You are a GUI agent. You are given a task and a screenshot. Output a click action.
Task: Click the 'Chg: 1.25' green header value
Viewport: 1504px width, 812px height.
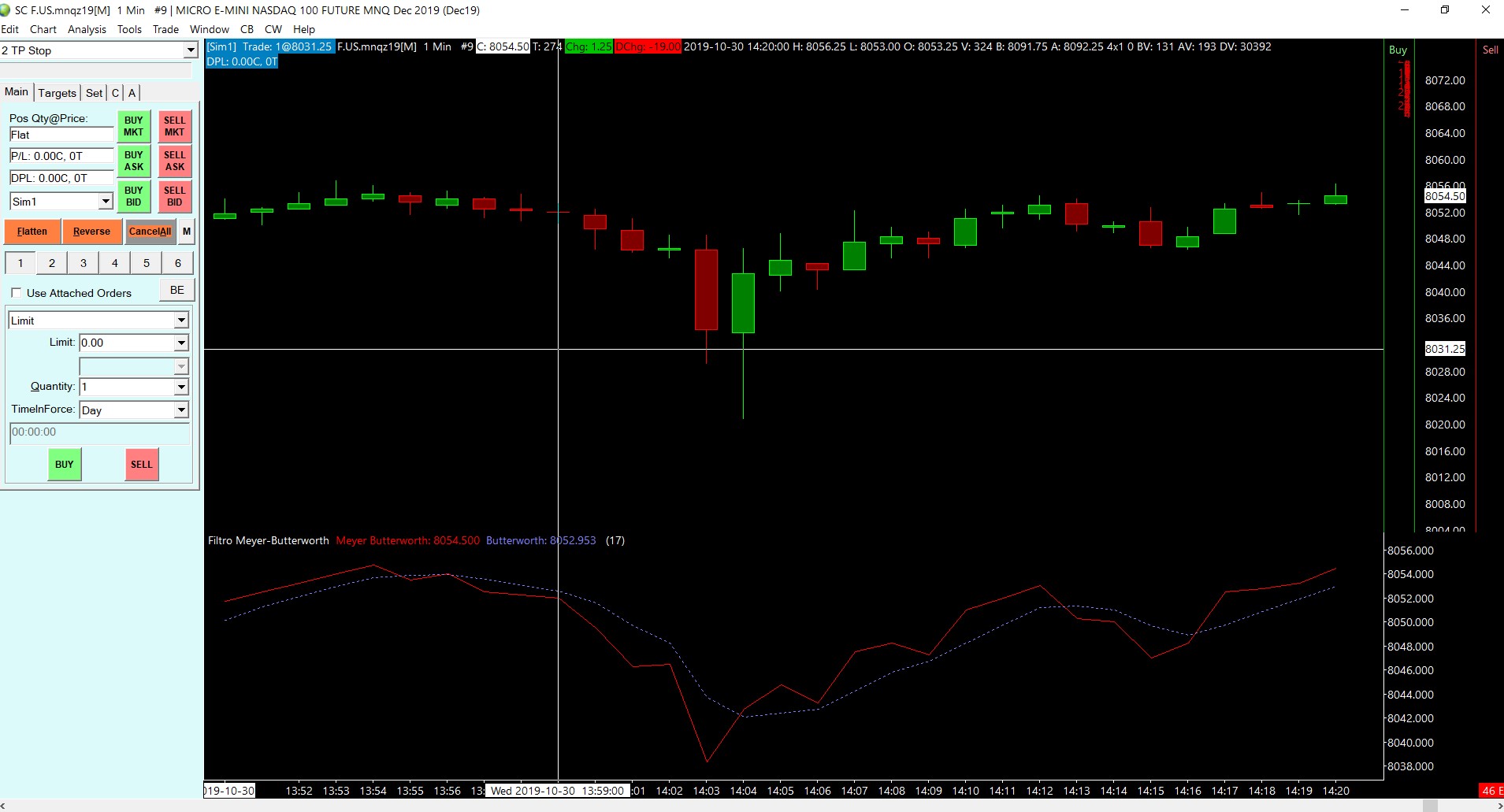[x=589, y=46]
